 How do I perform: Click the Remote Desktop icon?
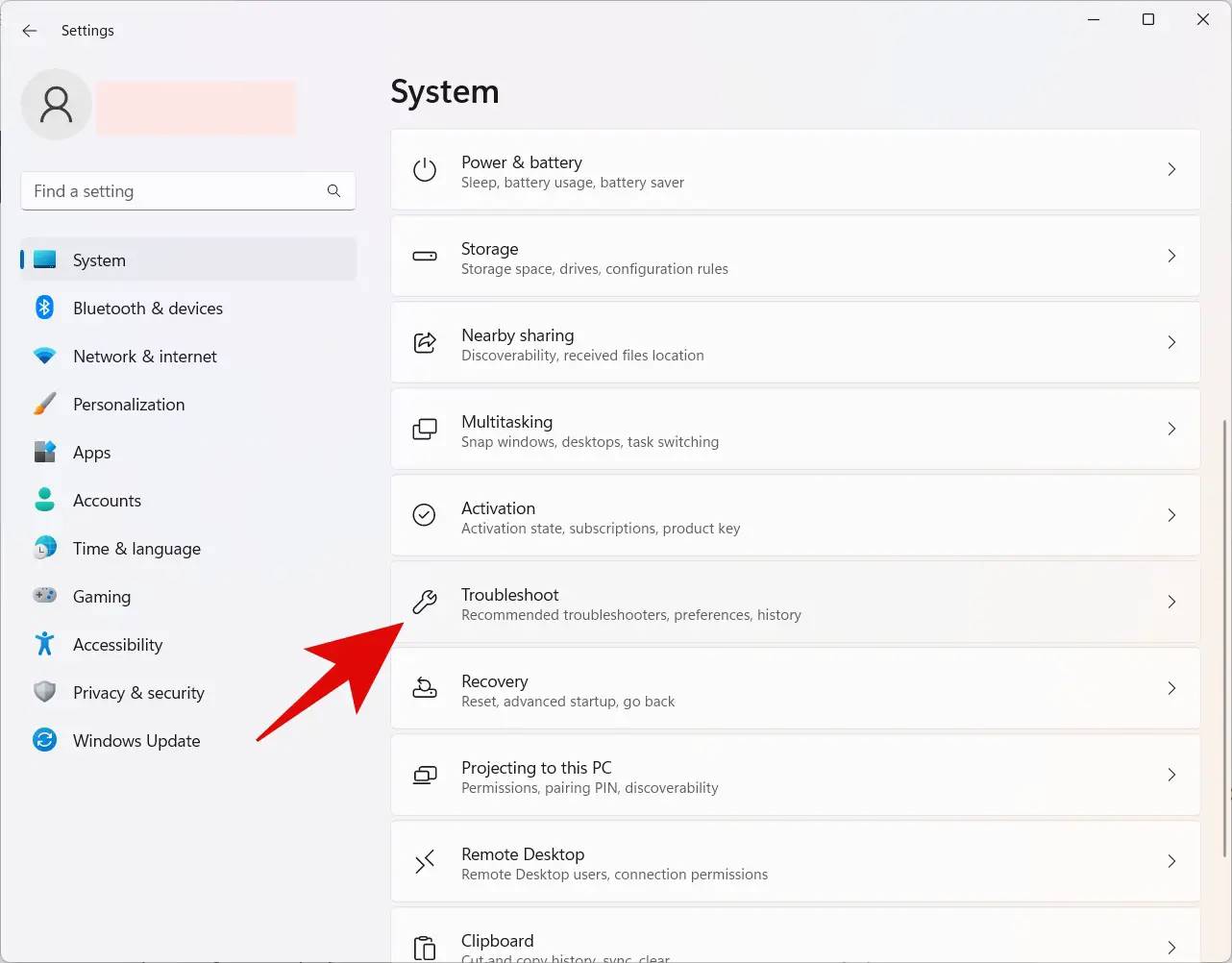(x=425, y=861)
